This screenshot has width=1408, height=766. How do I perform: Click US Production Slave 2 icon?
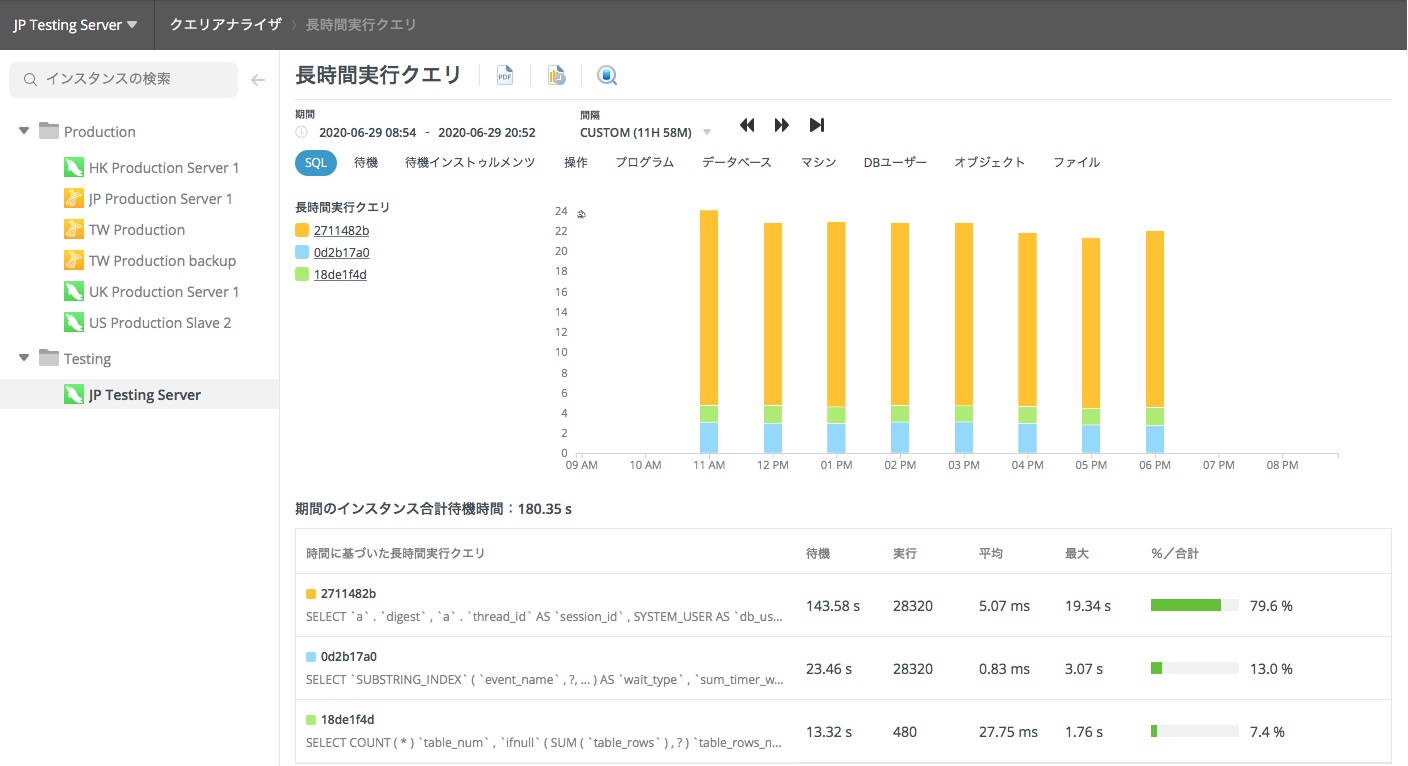[73, 322]
